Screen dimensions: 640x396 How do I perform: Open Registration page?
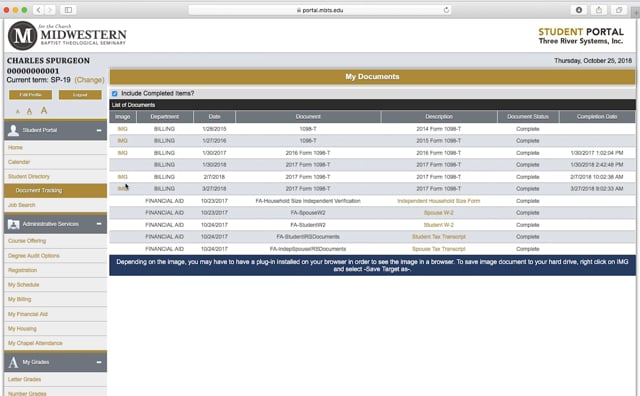pos(22,270)
